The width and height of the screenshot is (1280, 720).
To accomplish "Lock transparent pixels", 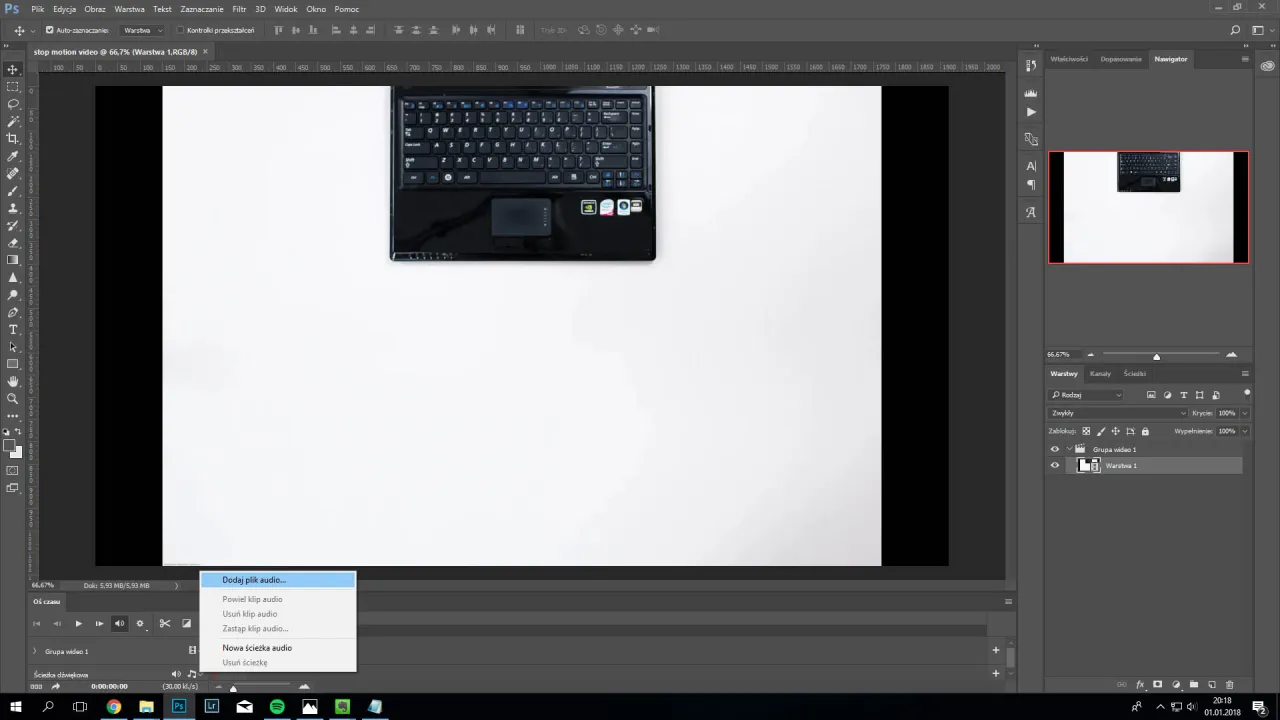I will point(1086,431).
